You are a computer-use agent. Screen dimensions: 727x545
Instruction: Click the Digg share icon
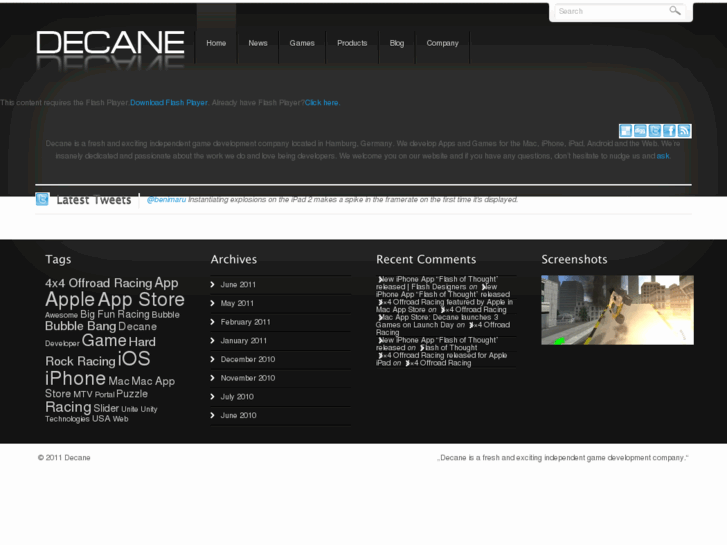640,131
